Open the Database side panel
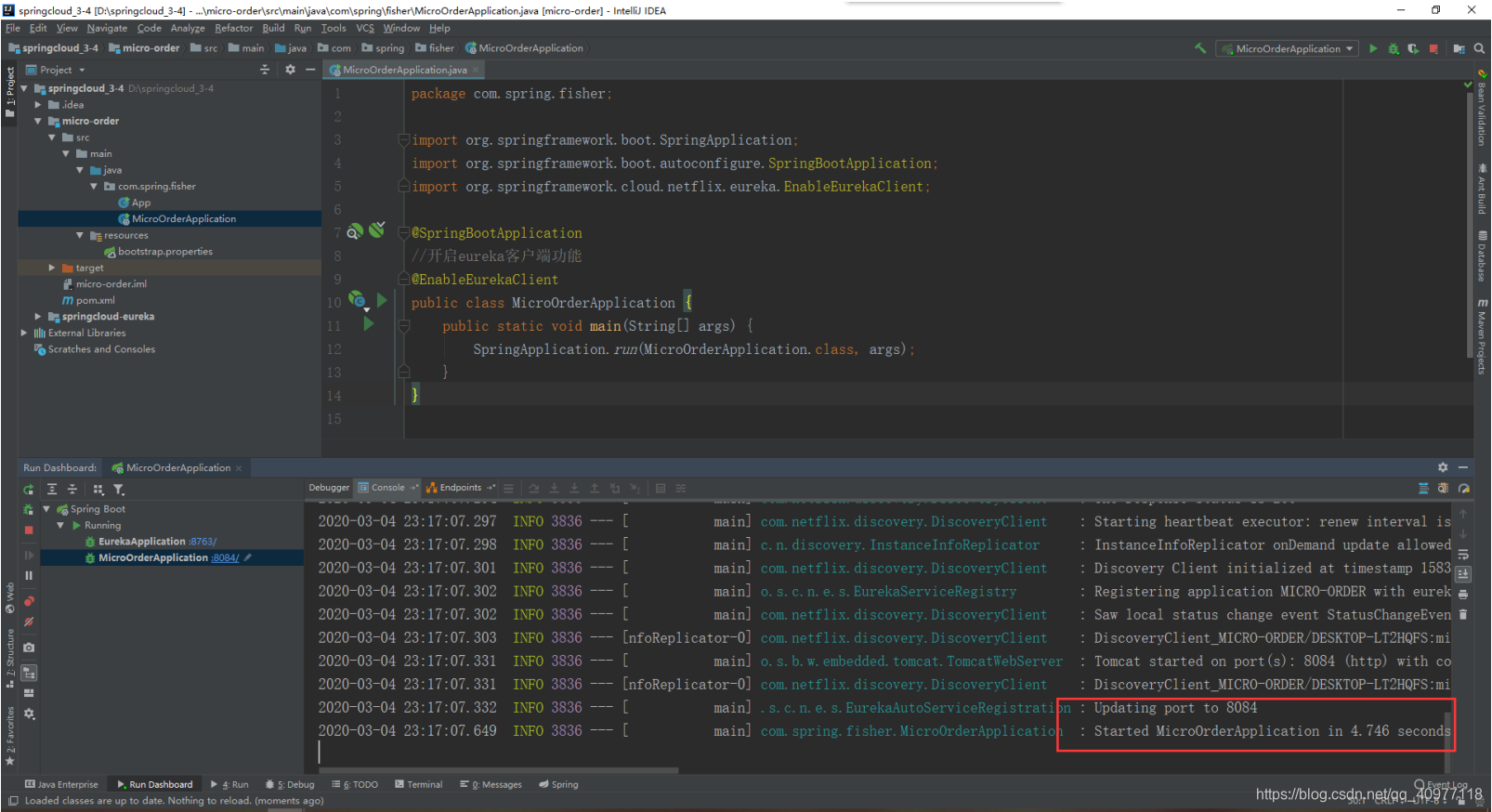Image resolution: width=1492 pixels, height=812 pixels. 1482,255
